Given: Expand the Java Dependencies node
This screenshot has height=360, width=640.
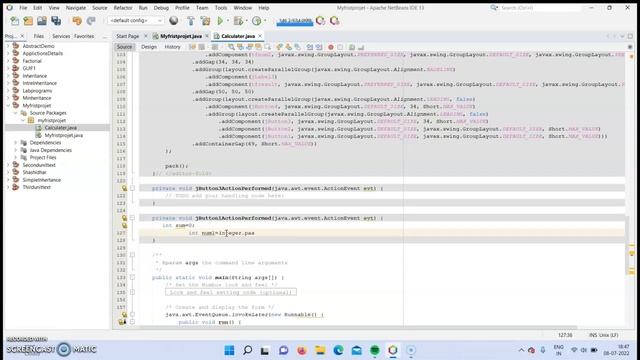Looking at the screenshot, I should [x=16, y=150].
